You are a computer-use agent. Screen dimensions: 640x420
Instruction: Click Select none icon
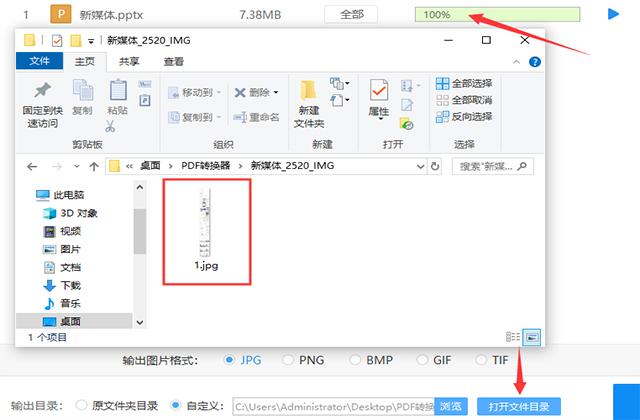click(x=442, y=100)
